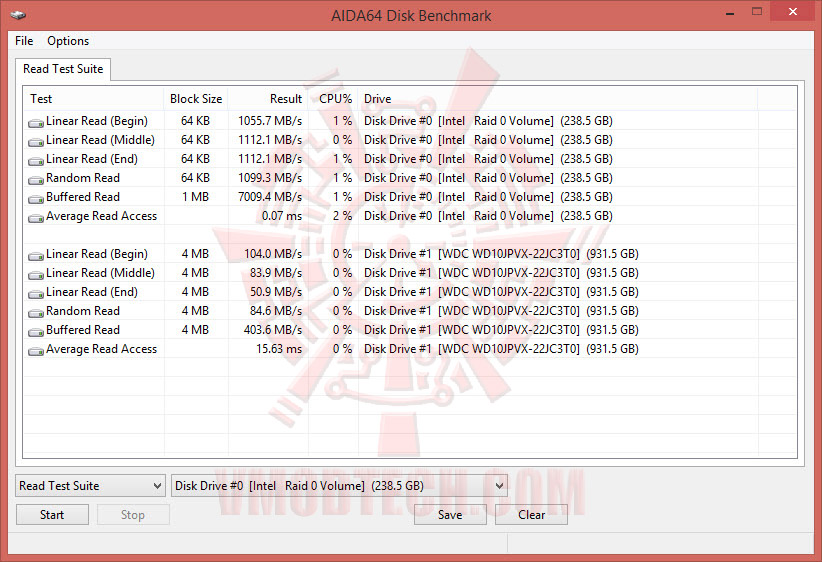Maximize the AIDA64 Disk Benchmark window
This screenshot has width=822, height=562.
[757, 12]
